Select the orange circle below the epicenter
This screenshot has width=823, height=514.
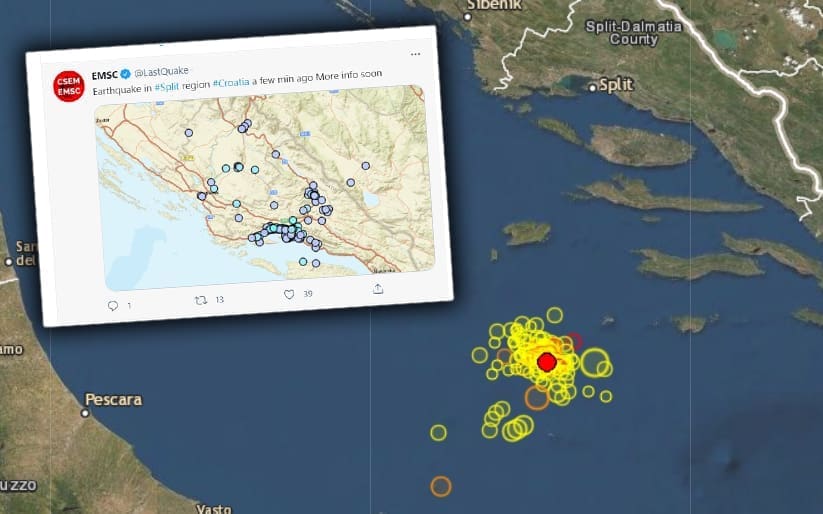coord(537,398)
